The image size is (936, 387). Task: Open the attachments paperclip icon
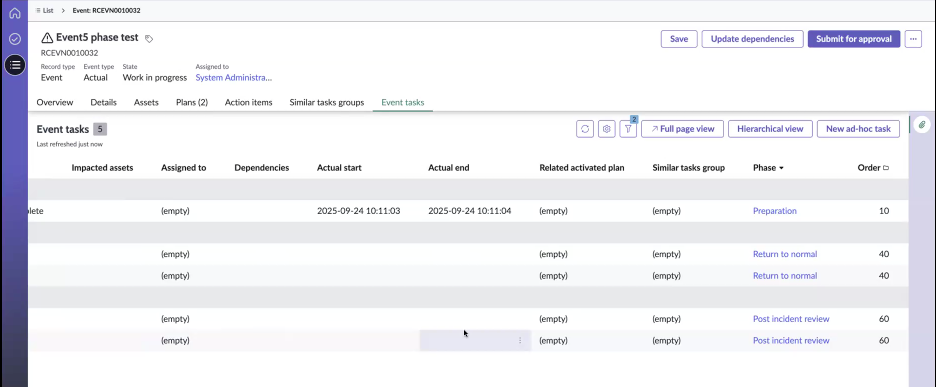[x=922, y=125]
